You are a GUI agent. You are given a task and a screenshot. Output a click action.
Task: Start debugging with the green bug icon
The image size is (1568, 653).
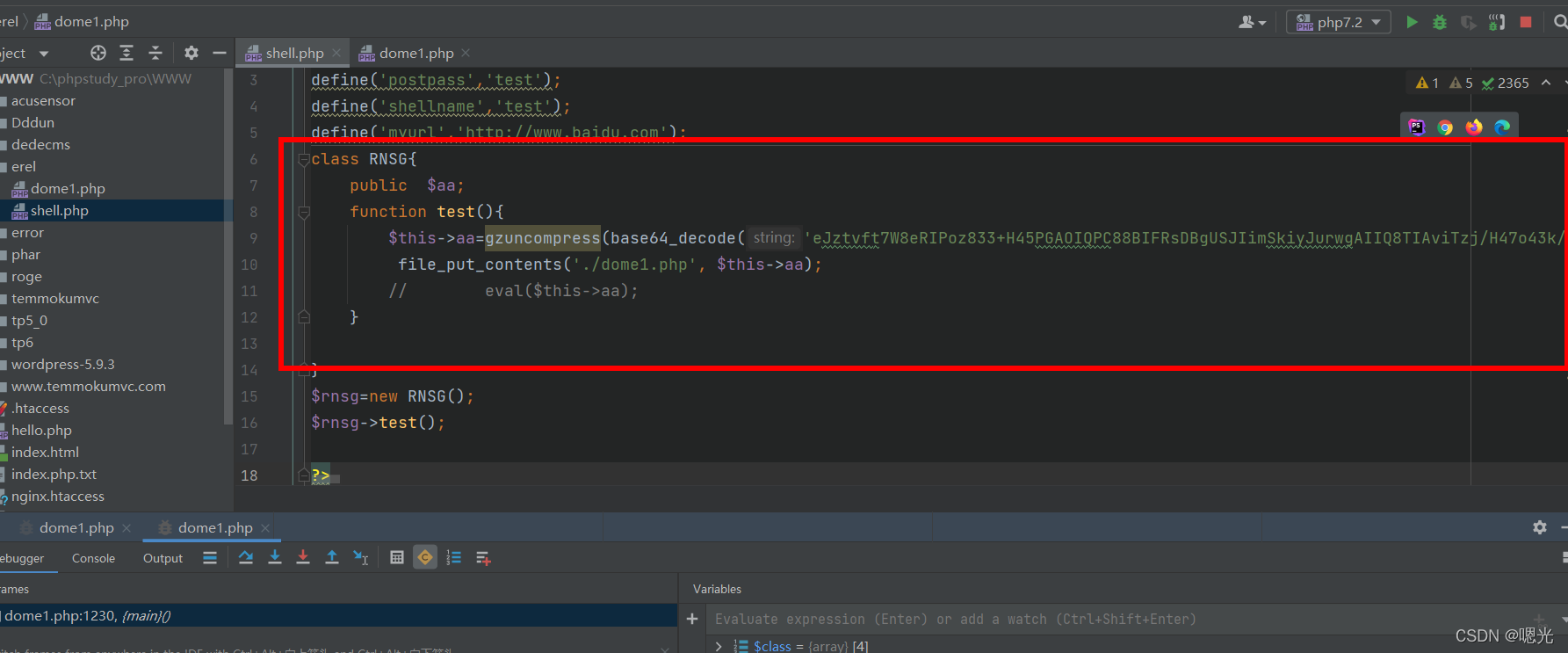1440,22
